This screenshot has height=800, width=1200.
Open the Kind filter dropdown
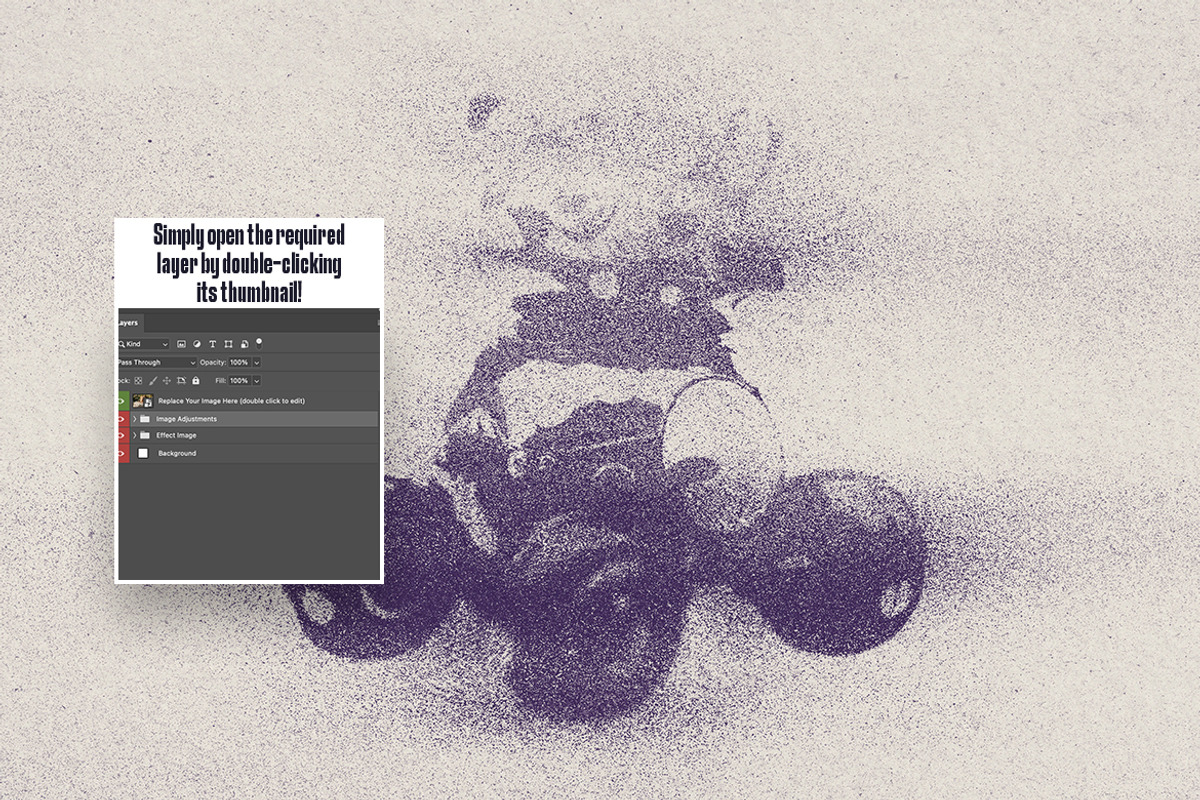coord(143,344)
